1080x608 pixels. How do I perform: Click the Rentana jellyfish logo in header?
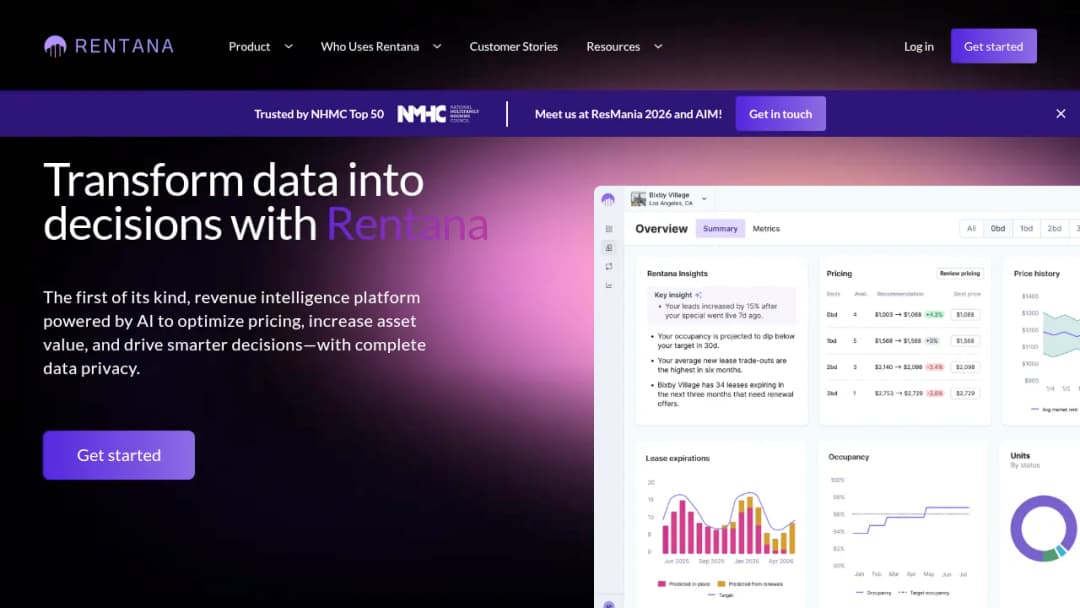pos(55,46)
